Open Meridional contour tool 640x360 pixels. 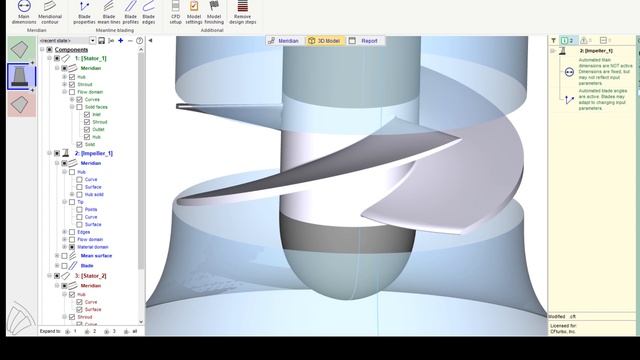coord(50,12)
